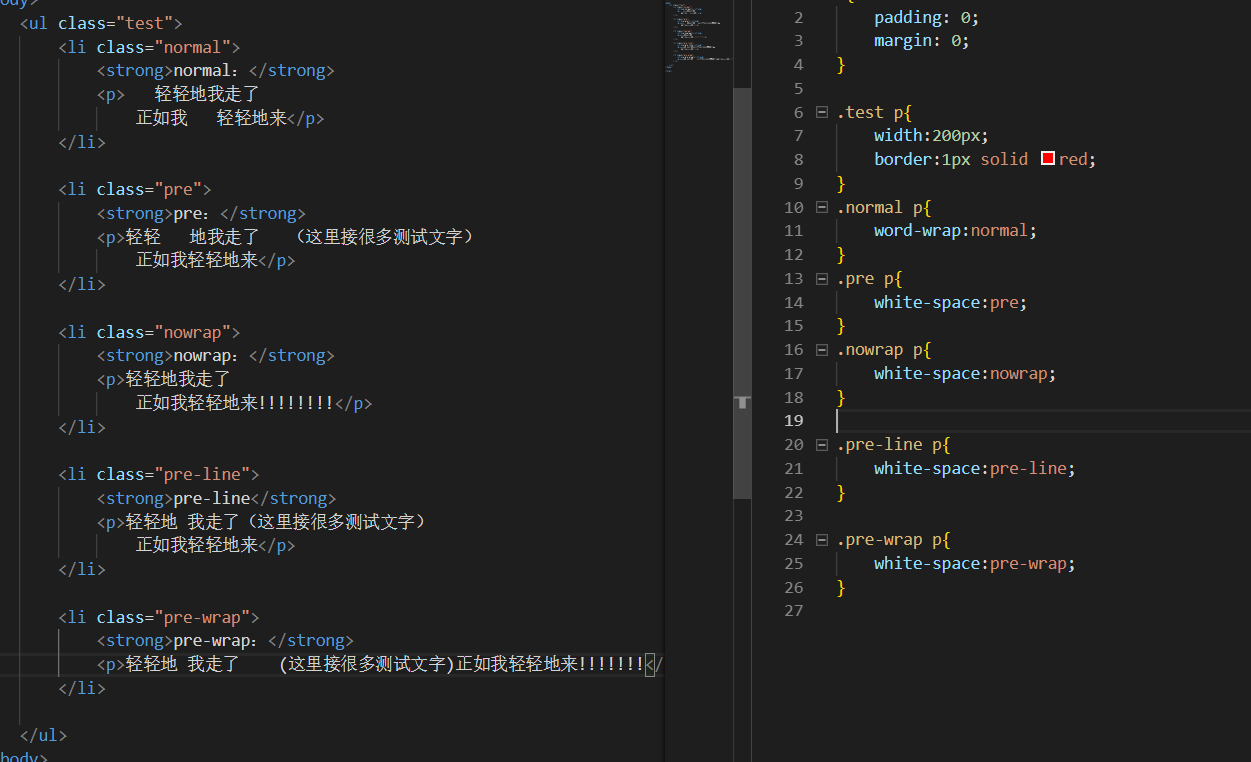1251x762 pixels.
Task: Collapse the .pre p rule fold
Action: [822, 279]
